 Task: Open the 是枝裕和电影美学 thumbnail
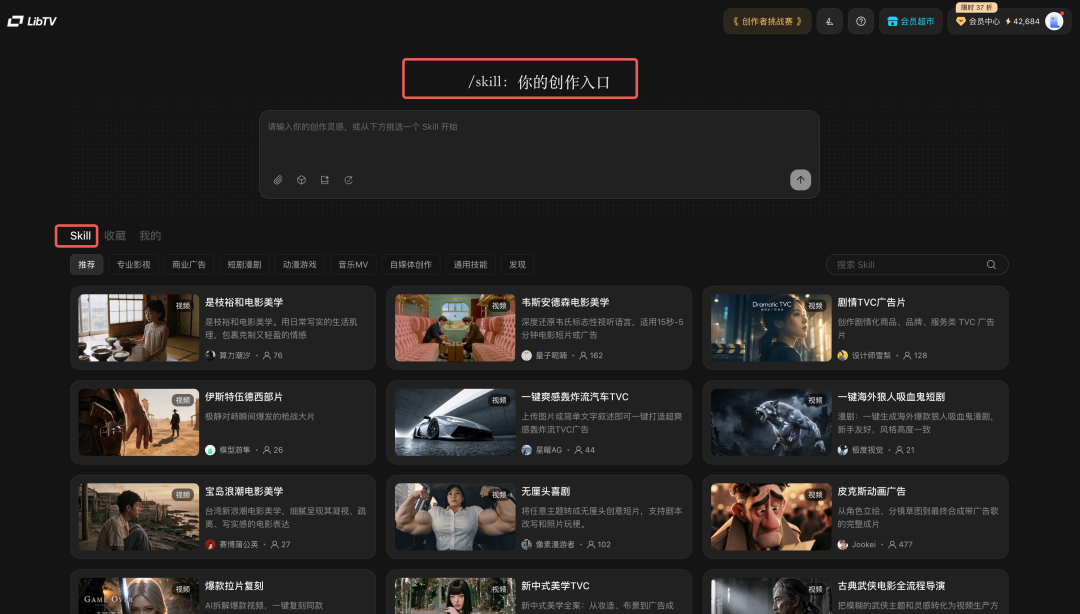[138, 328]
